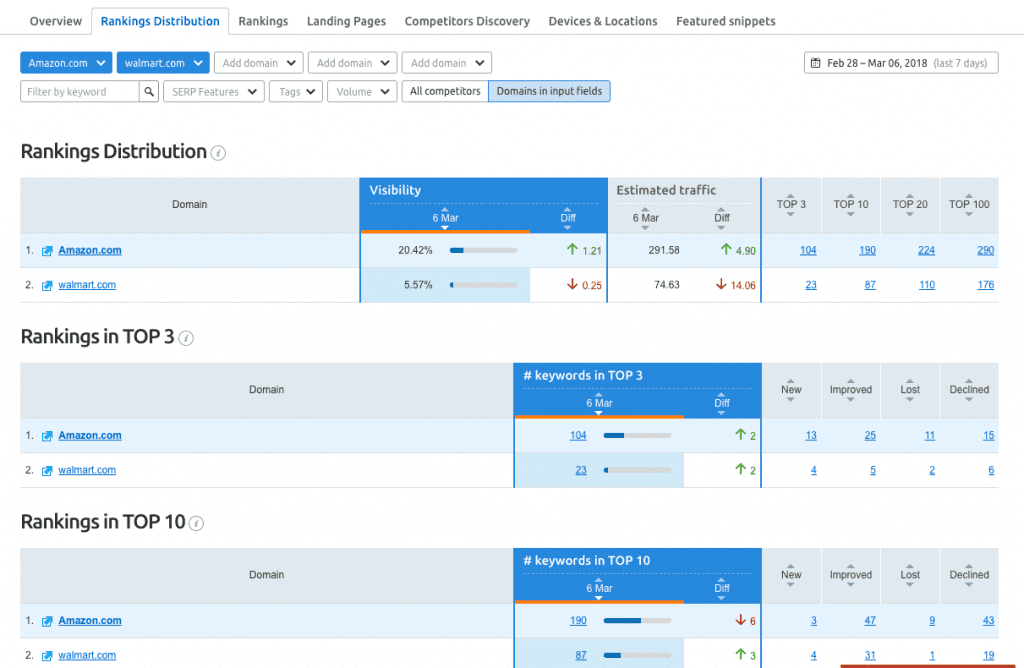
Task: Click the info icon beside Rankings in TOP 3
Action: tap(186, 339)
